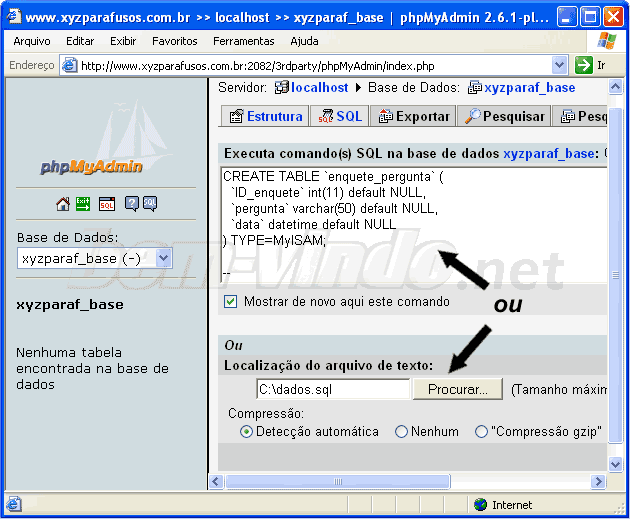Click the 'Compressão:' label
Screen dimensions: 630x519
pos(266,413)
